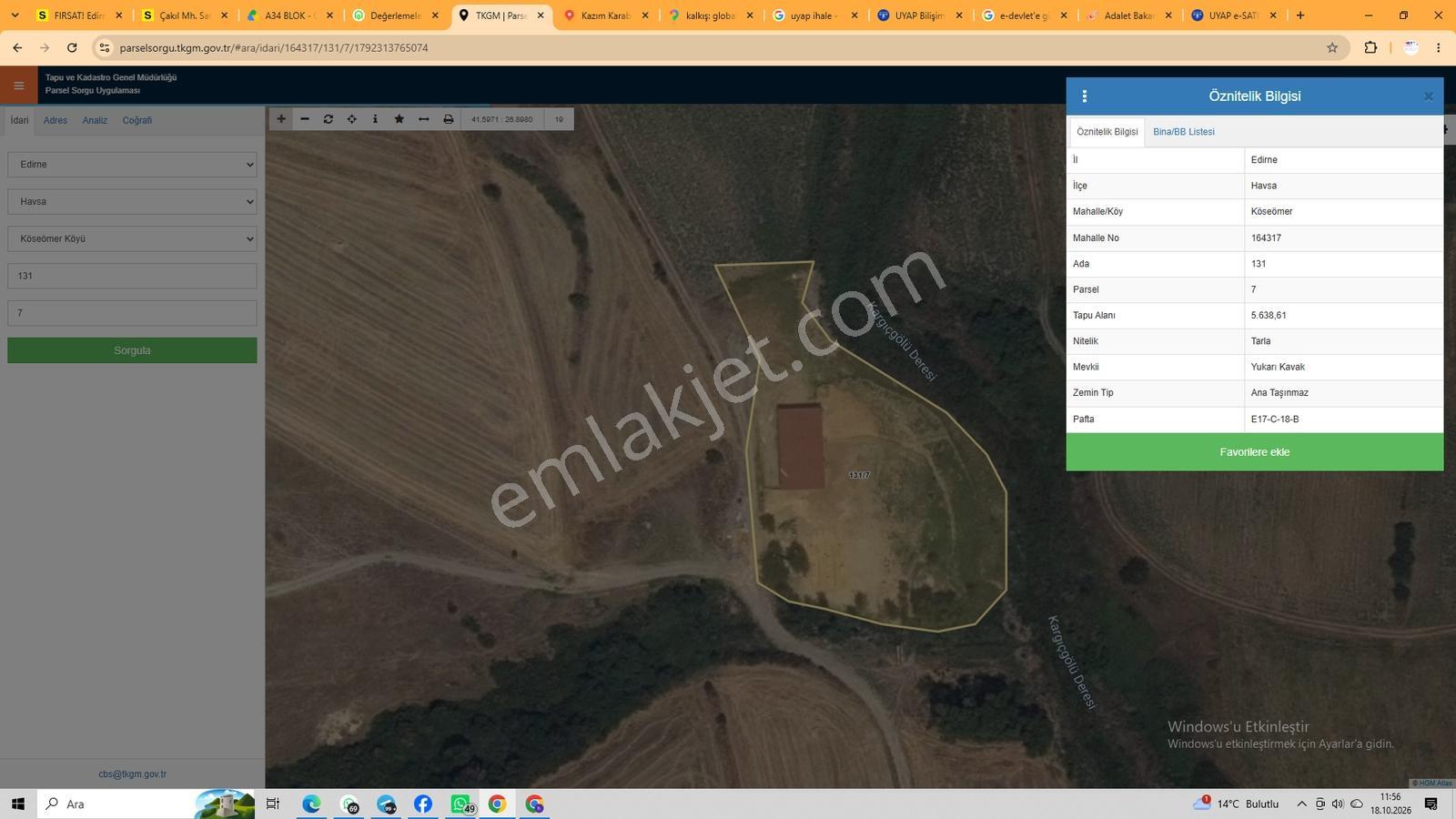Open the Bina/BB Listesi tab

pos(1184,132)
